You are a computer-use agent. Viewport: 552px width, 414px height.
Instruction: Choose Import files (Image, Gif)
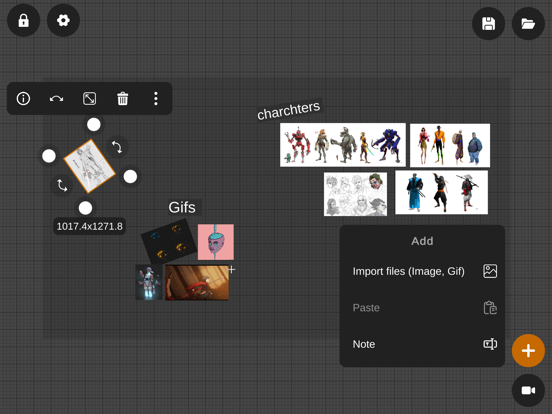pyautogui.click(x=422, y=271)
